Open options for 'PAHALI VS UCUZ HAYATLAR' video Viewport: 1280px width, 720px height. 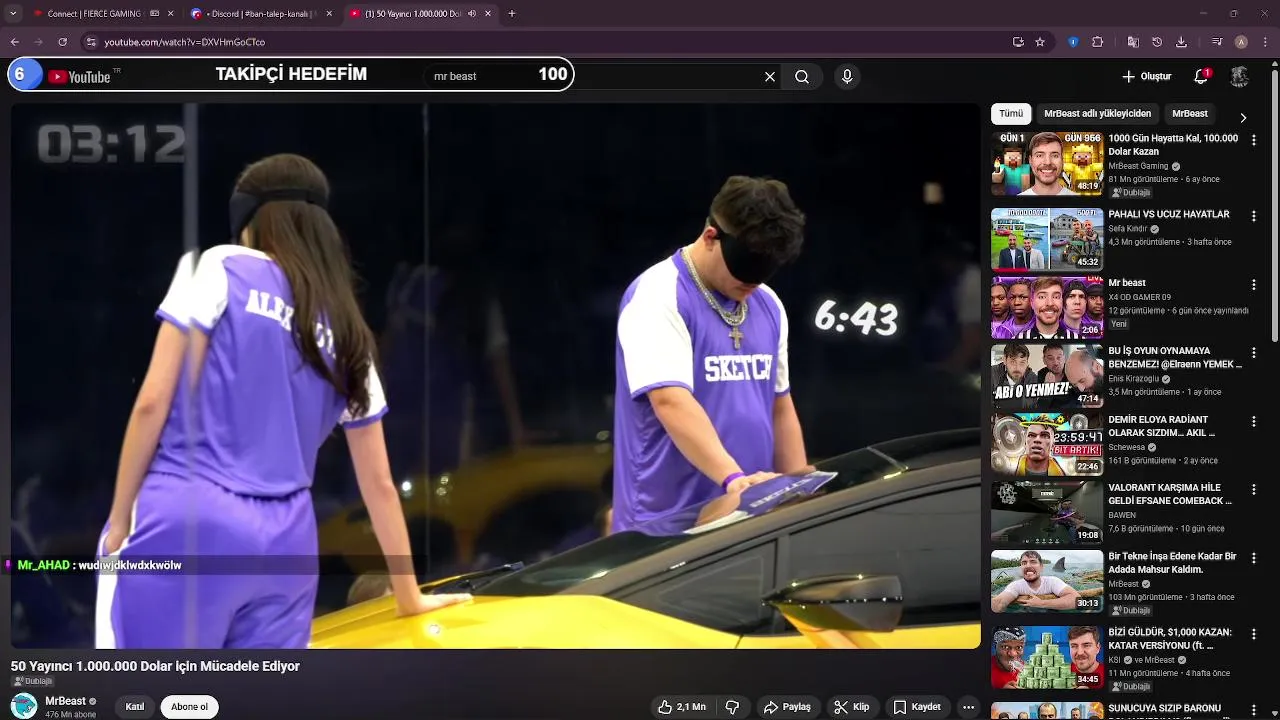[x=1254, y=216]
